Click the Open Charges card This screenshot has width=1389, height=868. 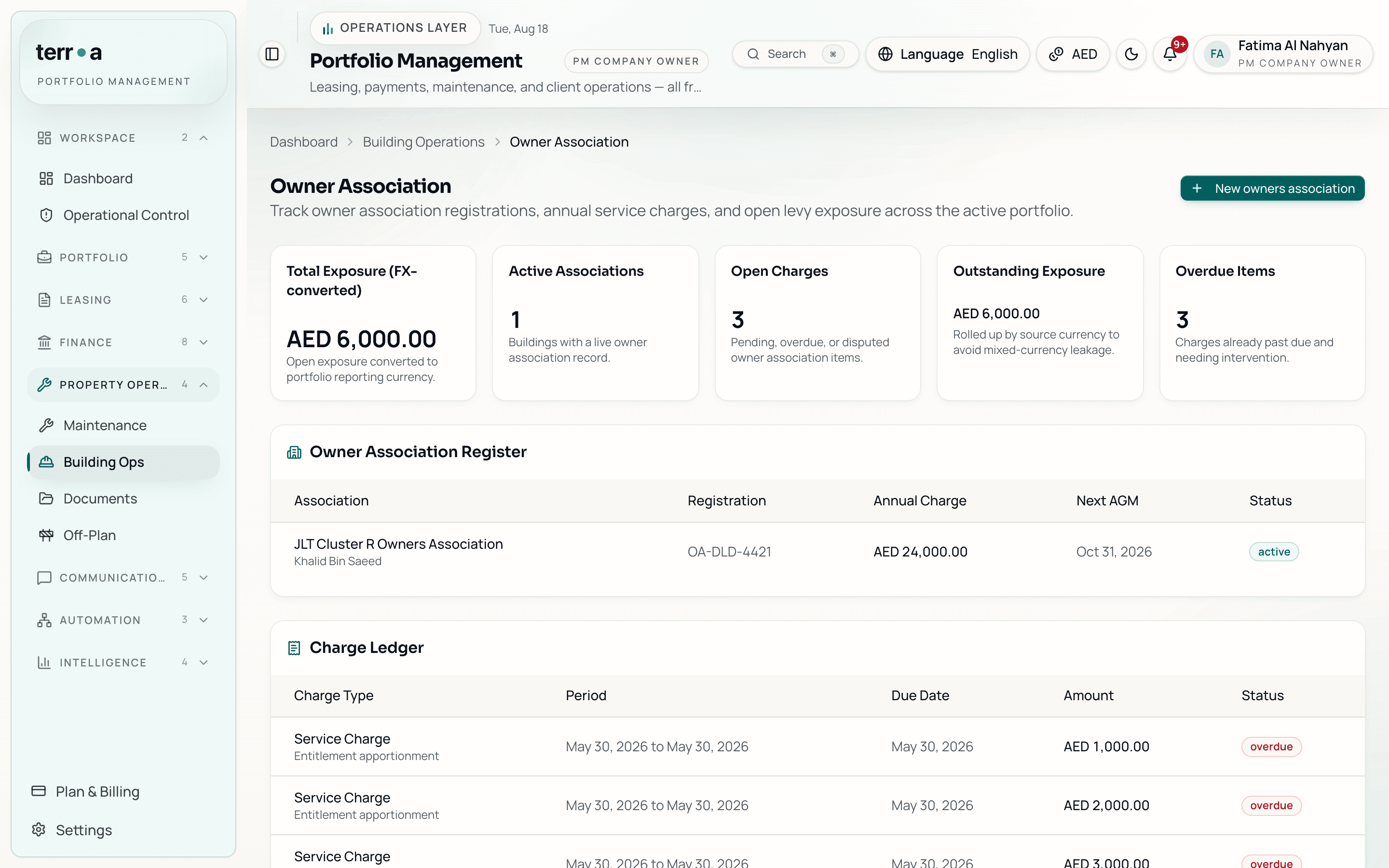tap(817, 323)
